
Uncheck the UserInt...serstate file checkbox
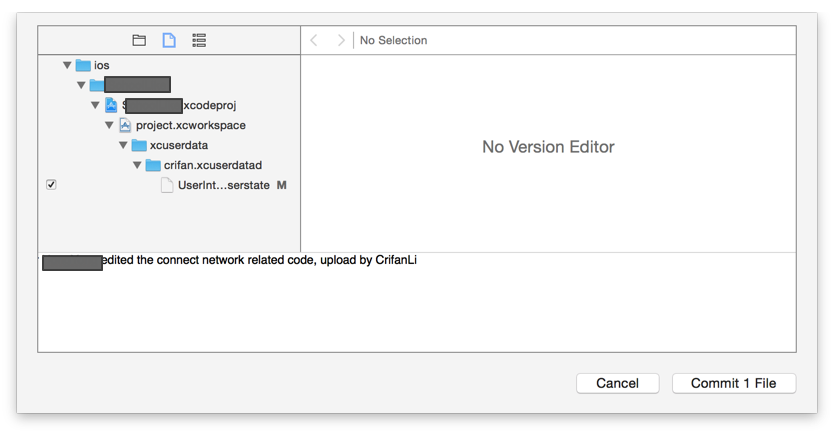(51, 185)
